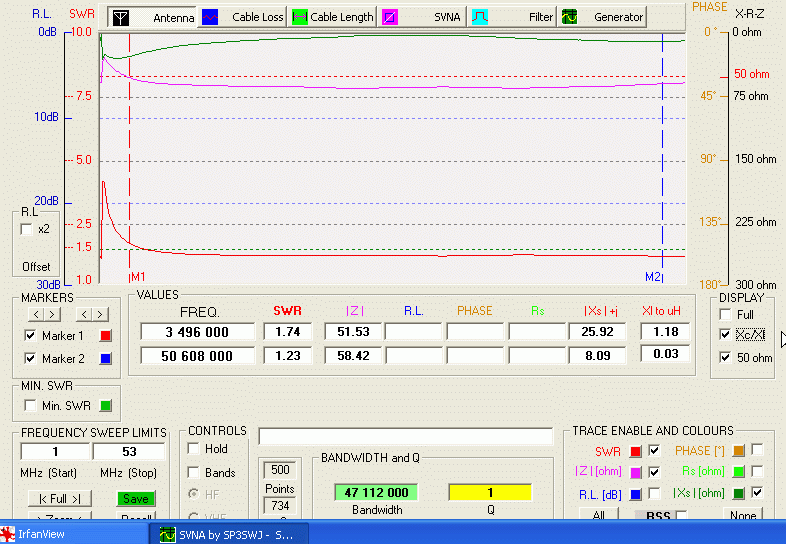786x544 pixels.
Task: Click the blue Marker 2 colour swatch
Action: tap(106, 359)
